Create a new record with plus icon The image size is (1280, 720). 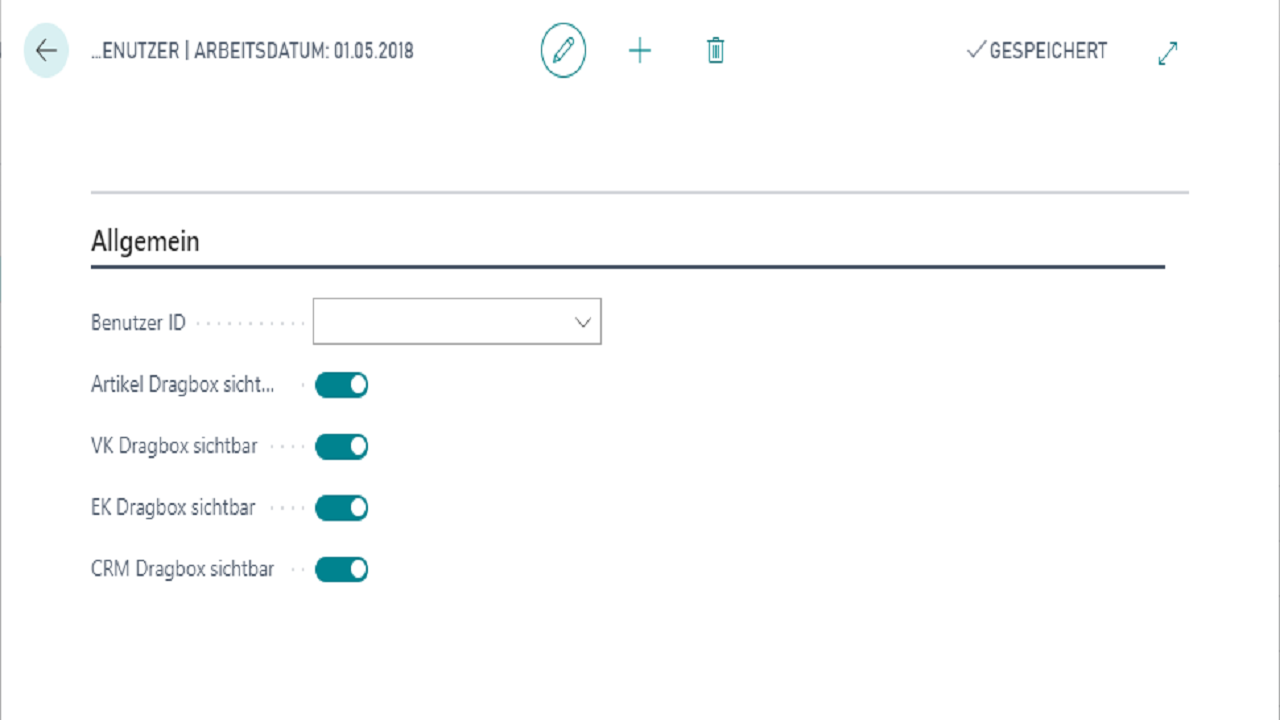coord(639,51)
